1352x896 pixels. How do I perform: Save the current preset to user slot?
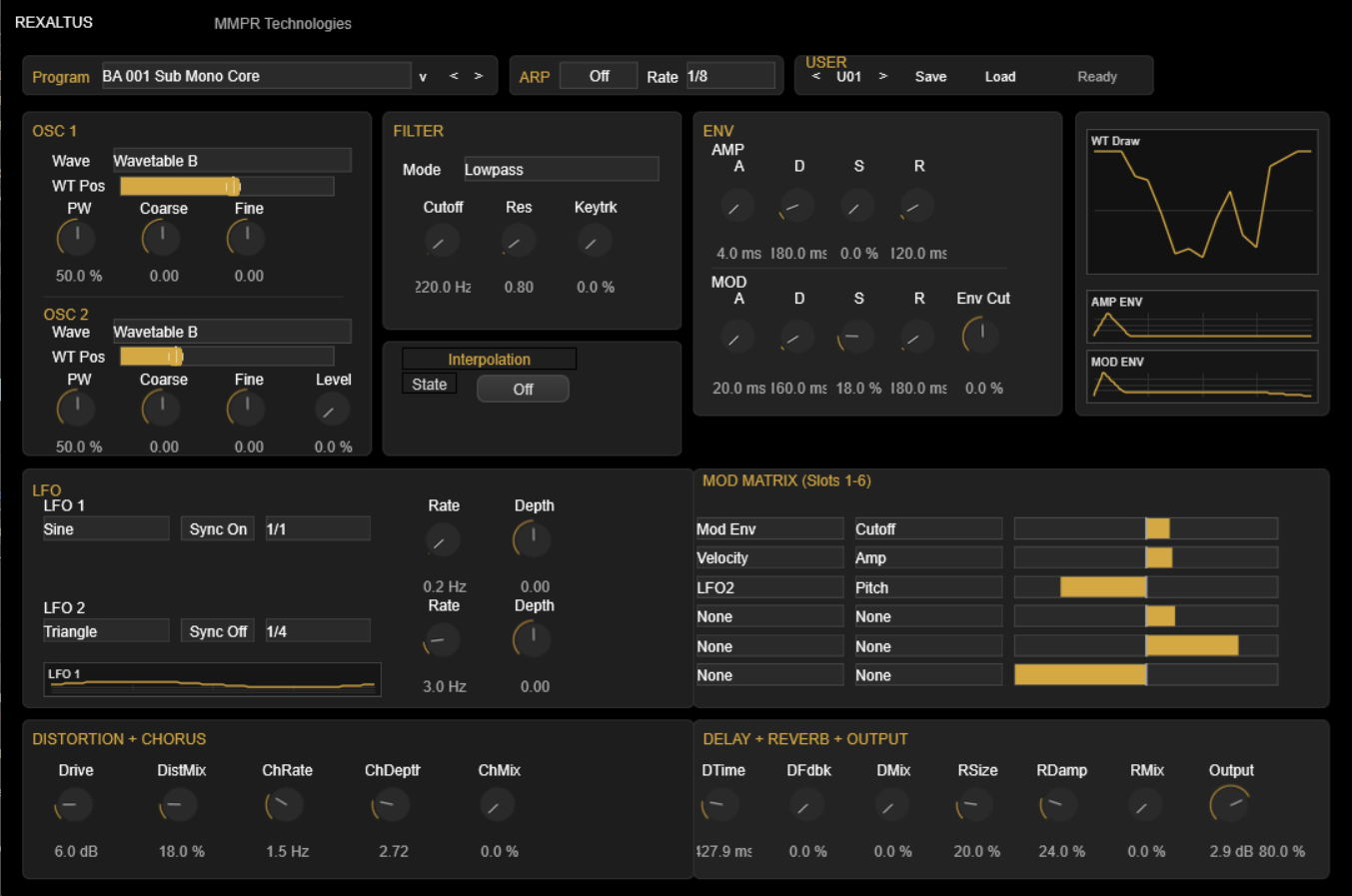coord(930,75)
